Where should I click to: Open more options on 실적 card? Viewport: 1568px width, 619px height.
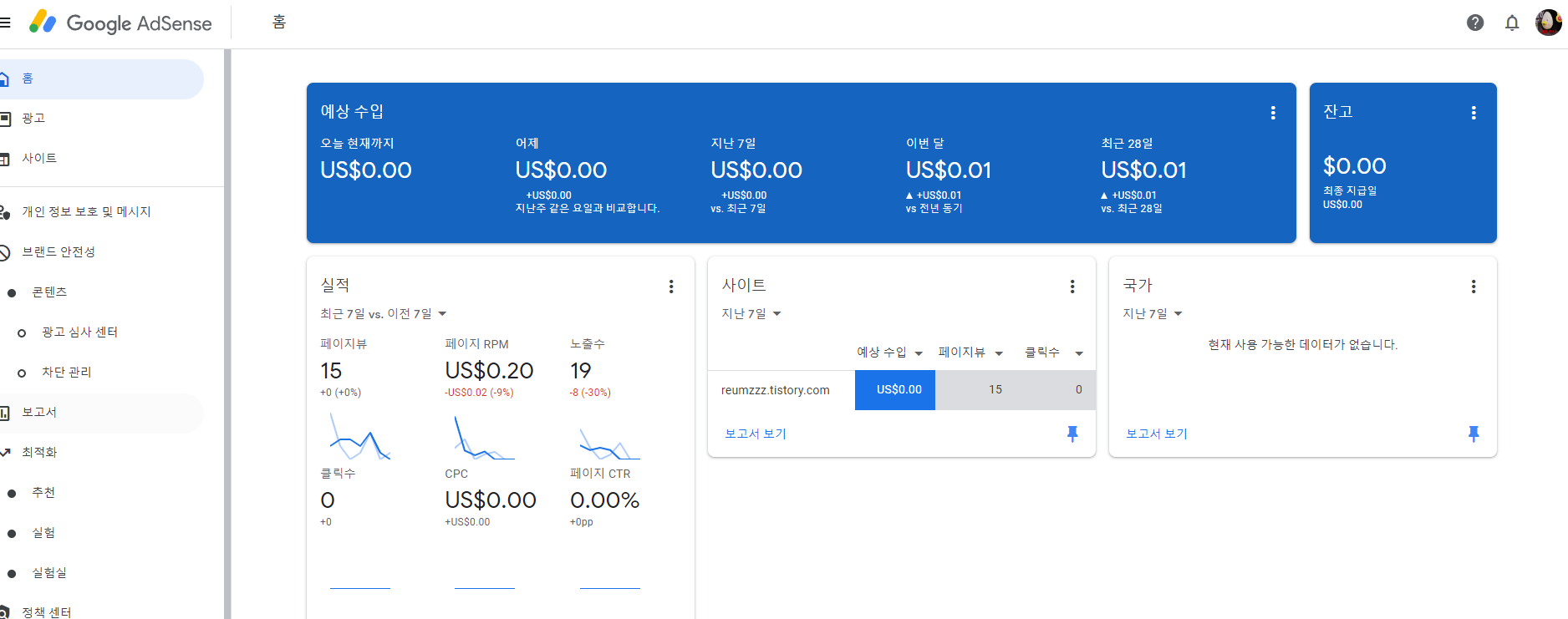click(671, 287)
